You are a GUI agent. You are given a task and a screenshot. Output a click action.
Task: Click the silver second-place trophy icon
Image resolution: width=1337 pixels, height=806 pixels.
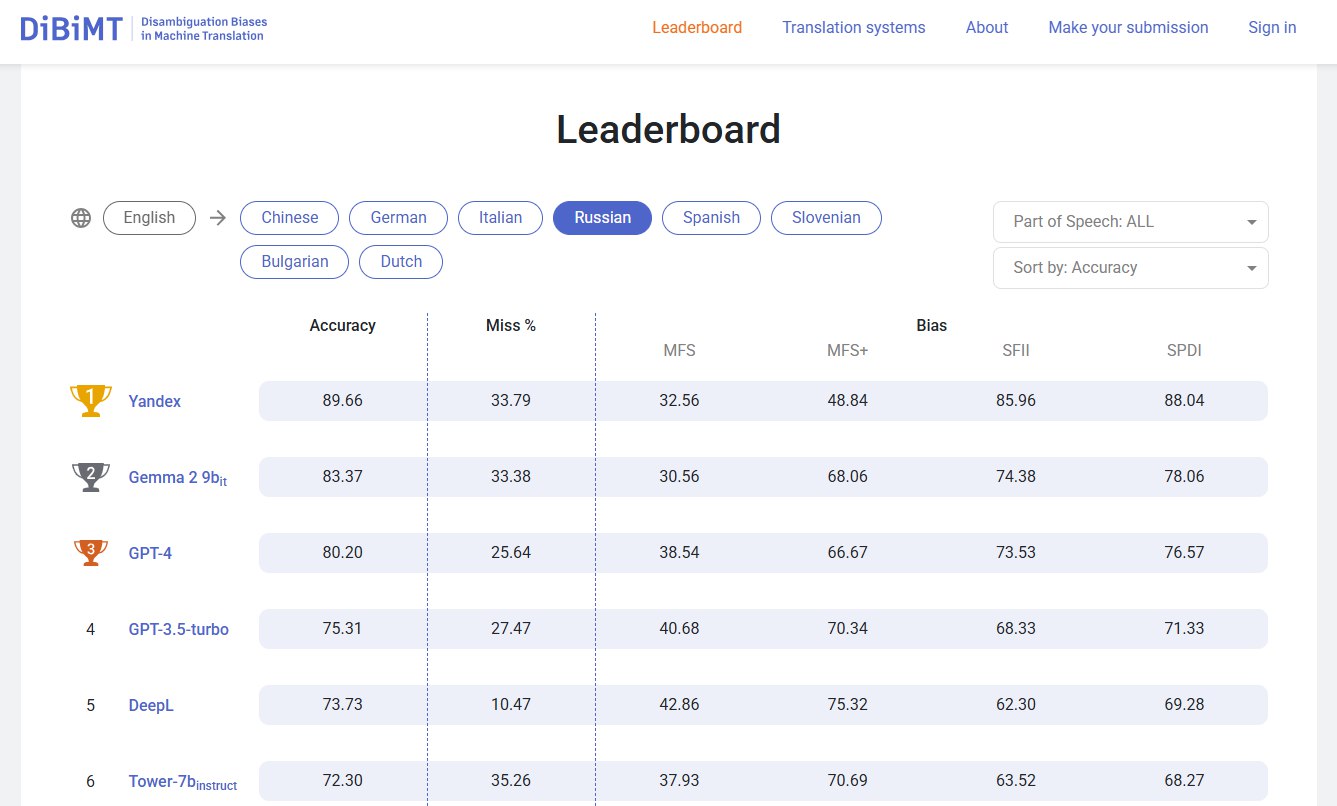(x=90, y=477)
